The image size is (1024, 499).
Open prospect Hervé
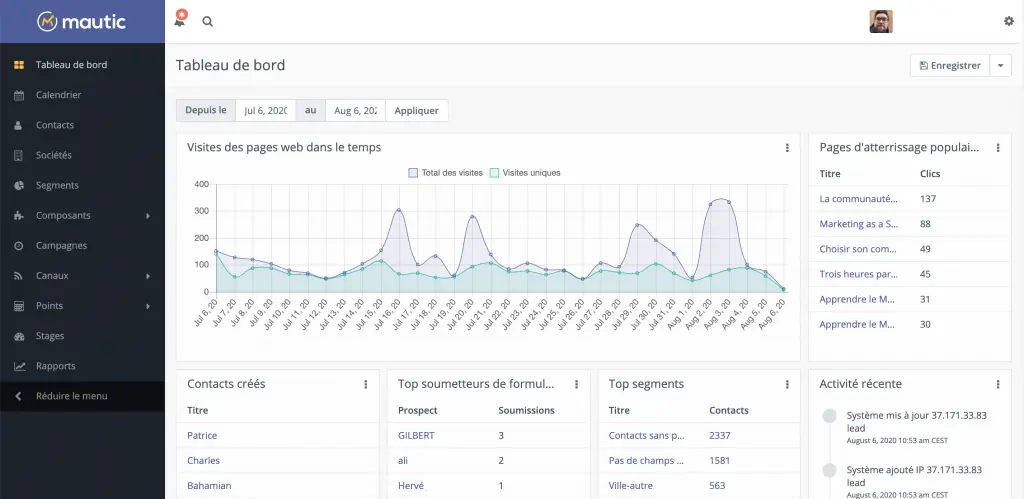coord(411,485)
